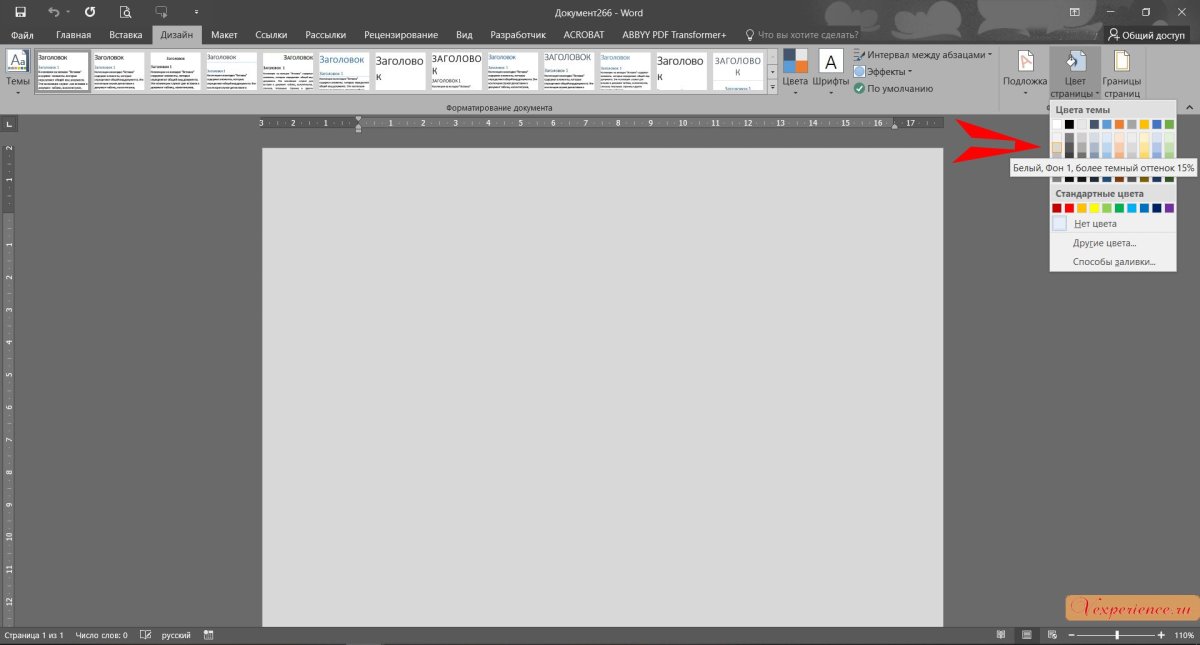Open the ACROBAT tab

point(584,35)
